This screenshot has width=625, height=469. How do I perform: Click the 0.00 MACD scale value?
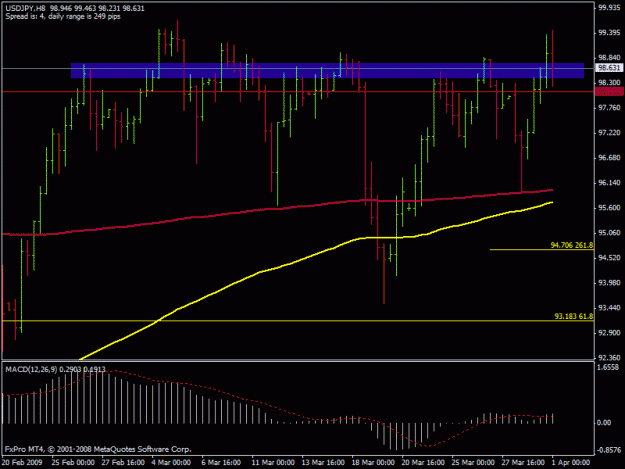click(604, 422)
